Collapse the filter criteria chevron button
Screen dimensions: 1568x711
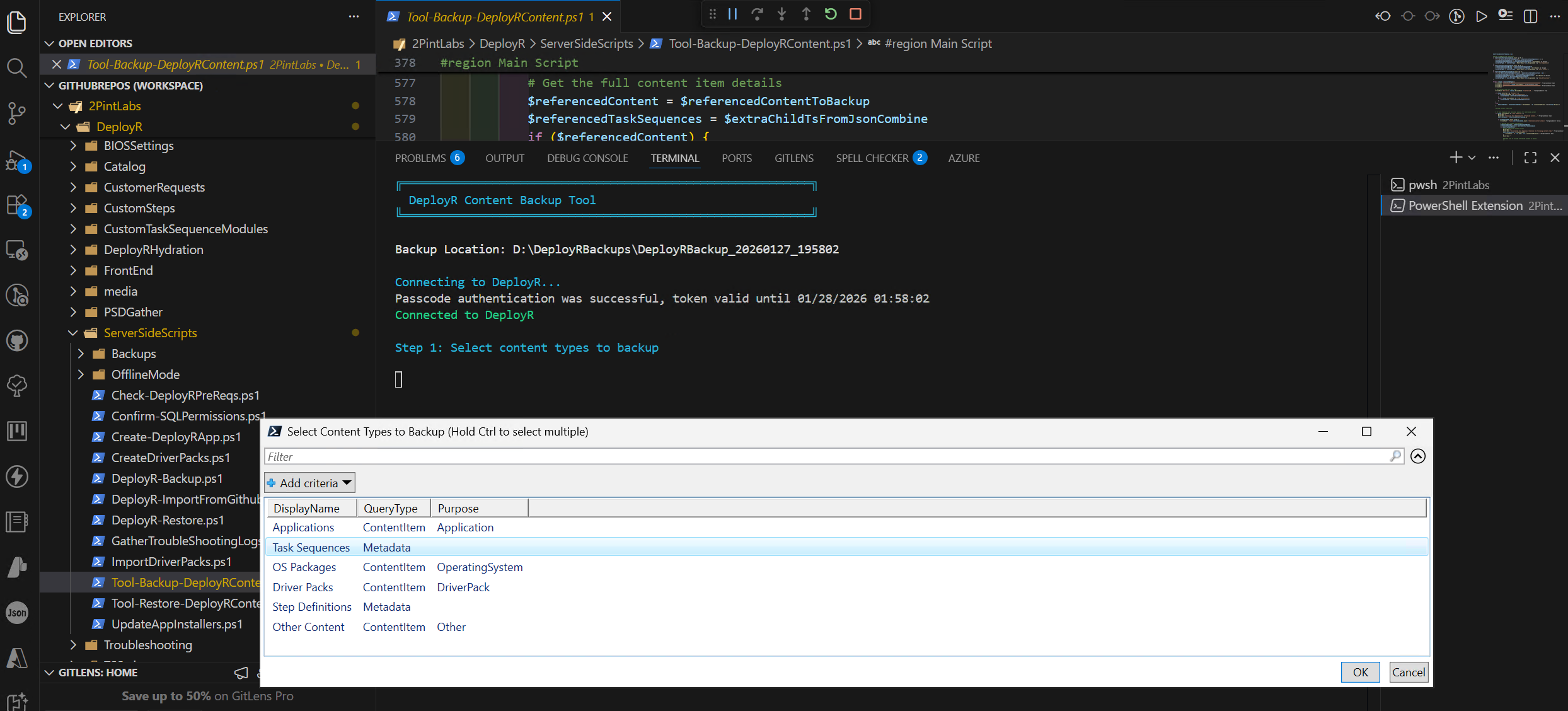(1418, 456)
